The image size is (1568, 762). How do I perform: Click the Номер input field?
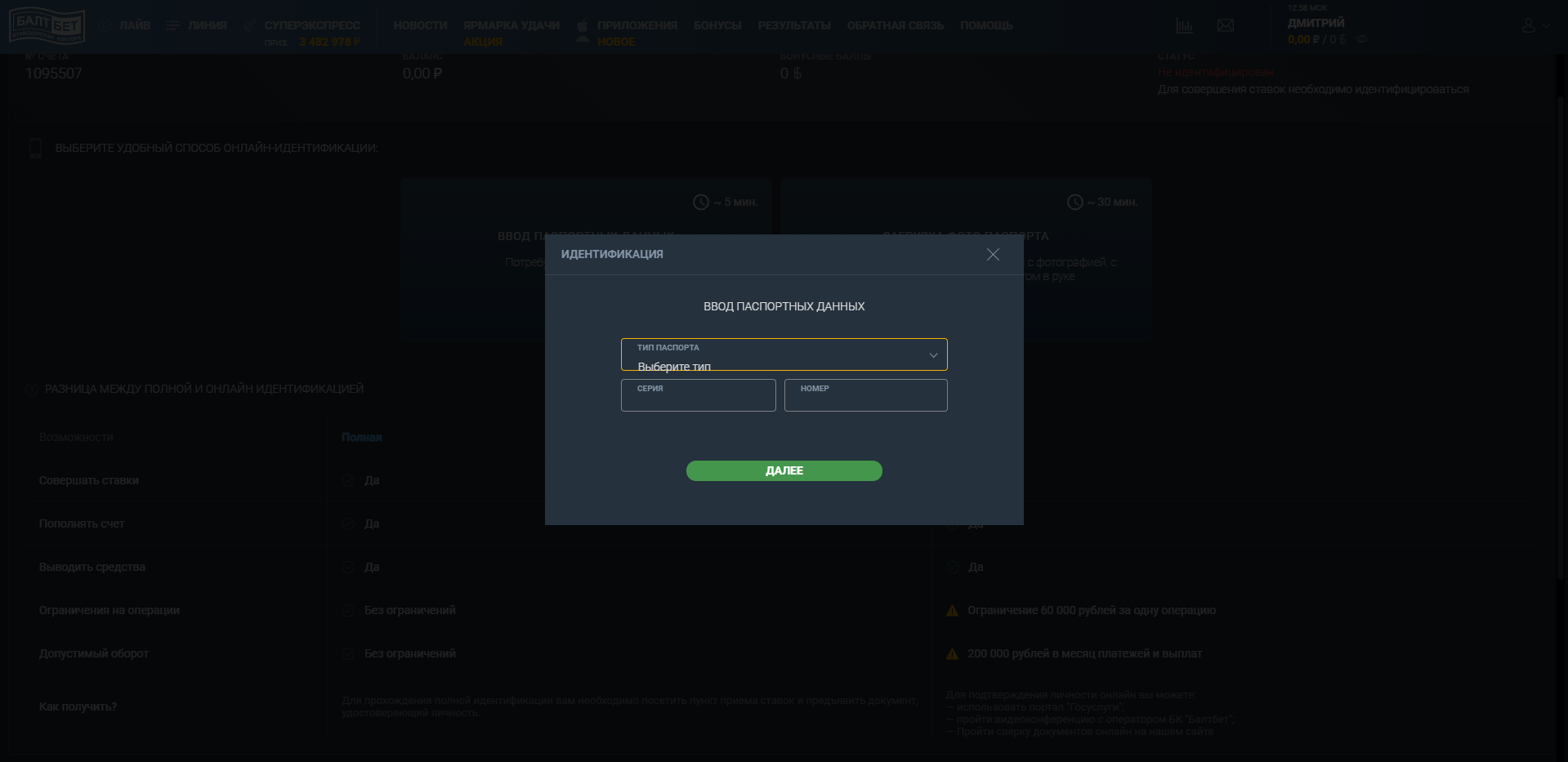coord(866,395)
